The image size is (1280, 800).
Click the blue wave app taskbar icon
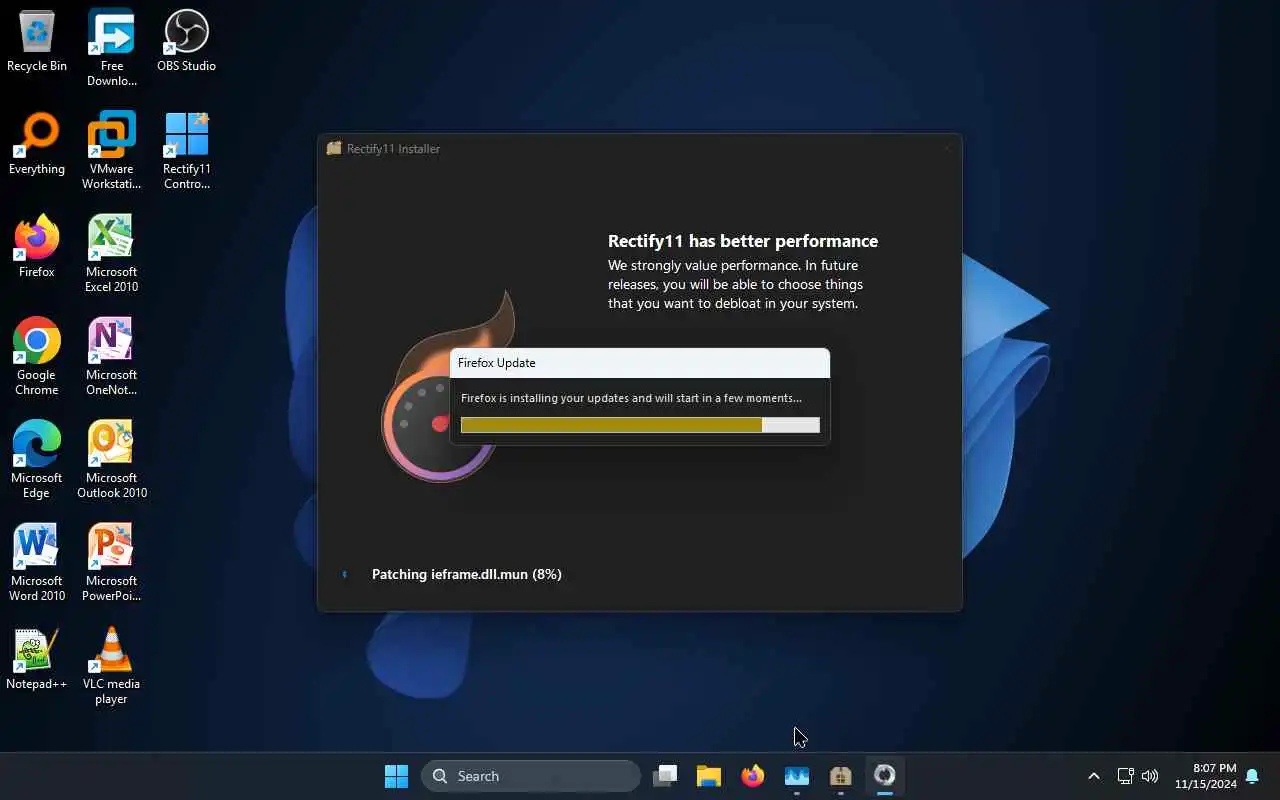coord(797,776)
